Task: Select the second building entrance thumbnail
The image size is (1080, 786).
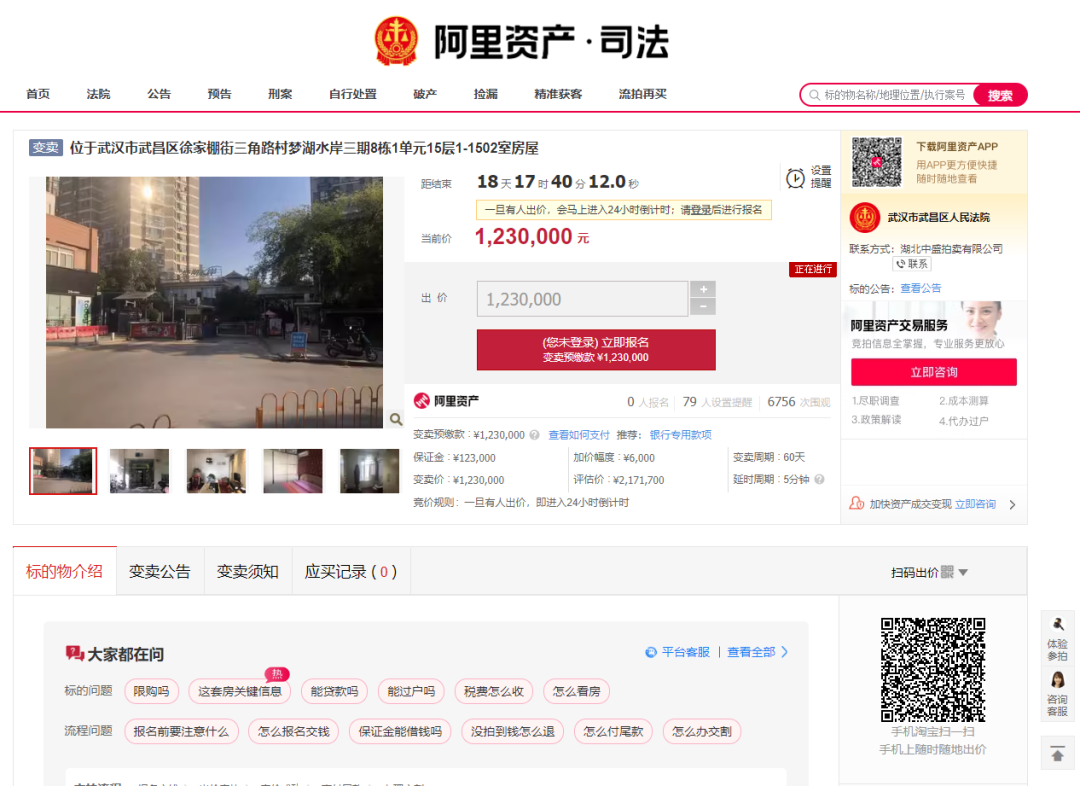Action: coord(139,471)
